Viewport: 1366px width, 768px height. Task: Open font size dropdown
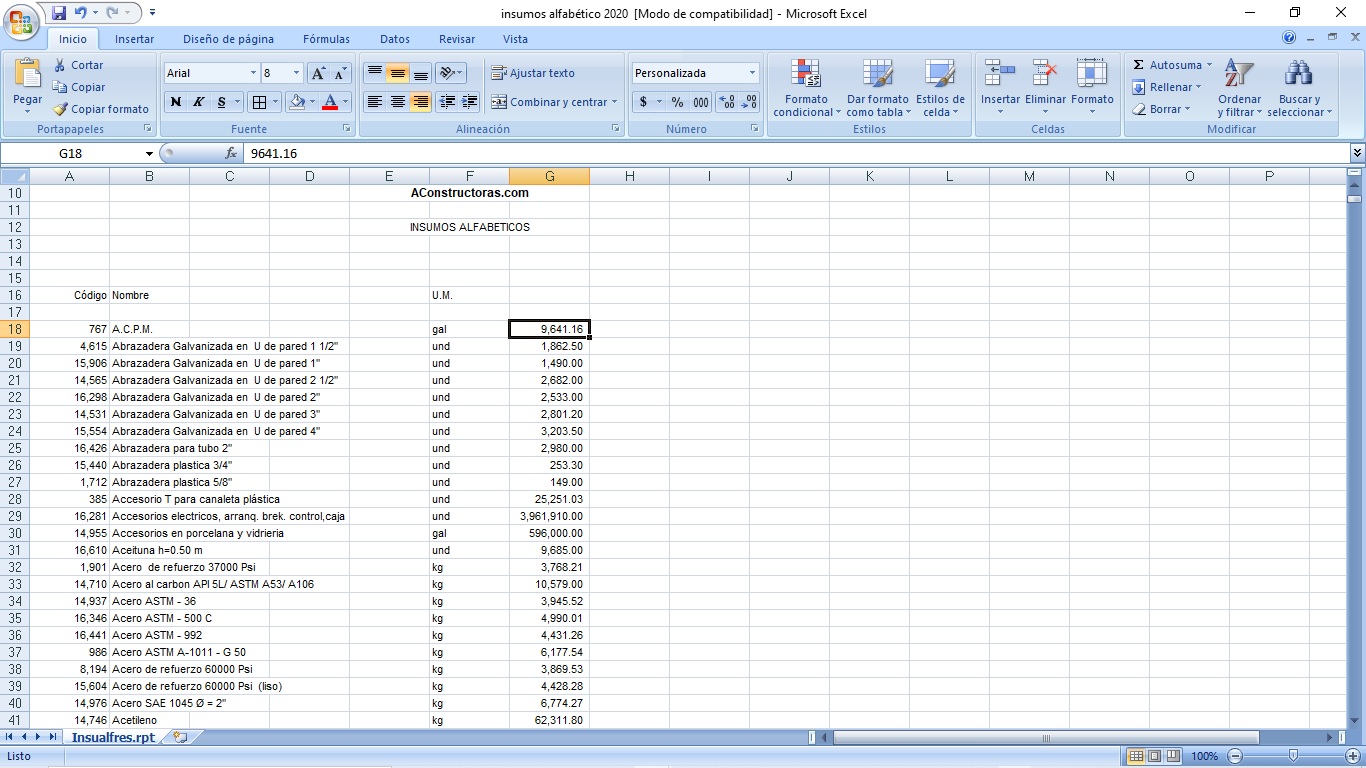(x=297, y=73)
